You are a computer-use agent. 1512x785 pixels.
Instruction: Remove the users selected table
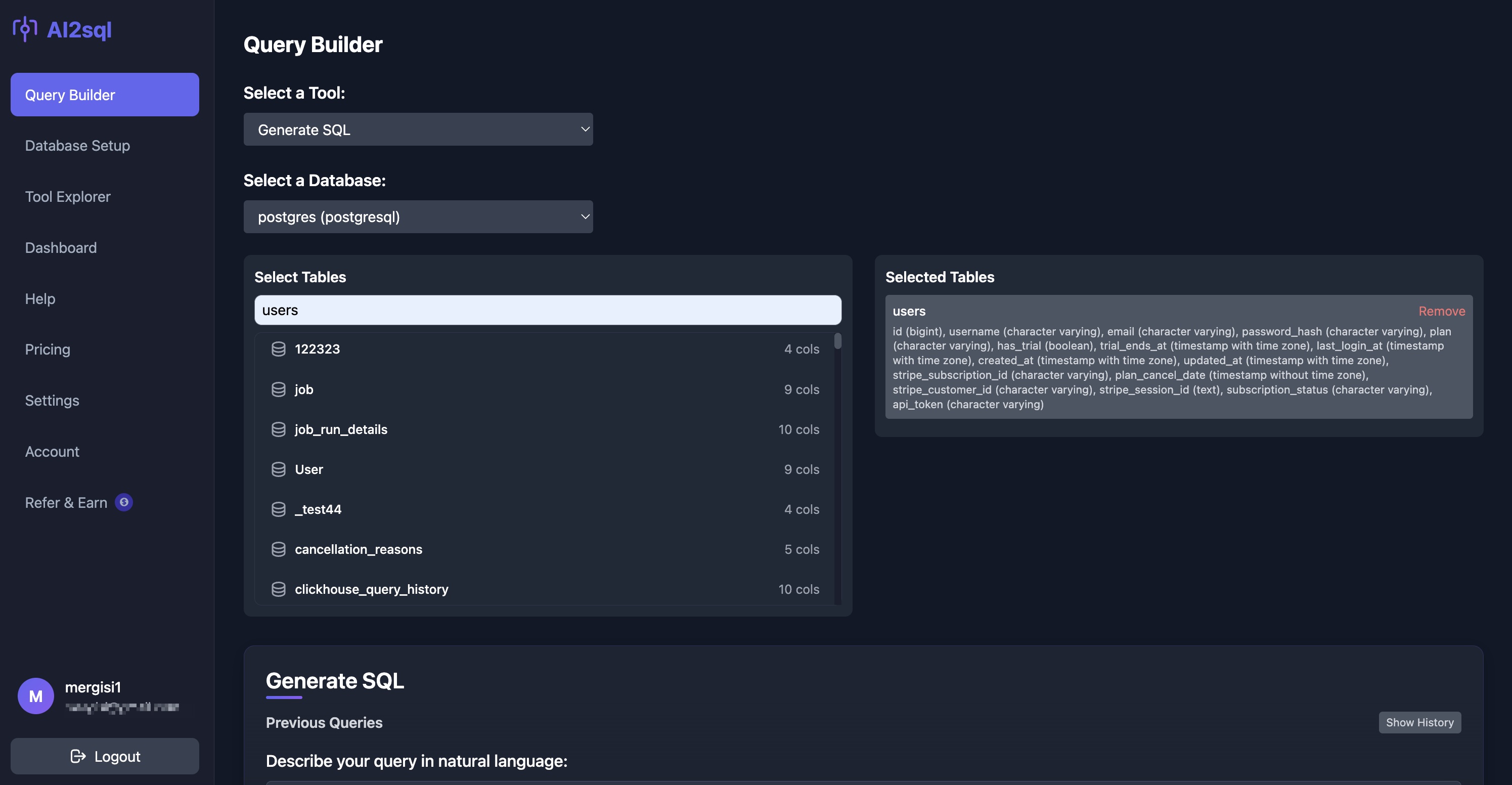click(x=1441, y=311)
